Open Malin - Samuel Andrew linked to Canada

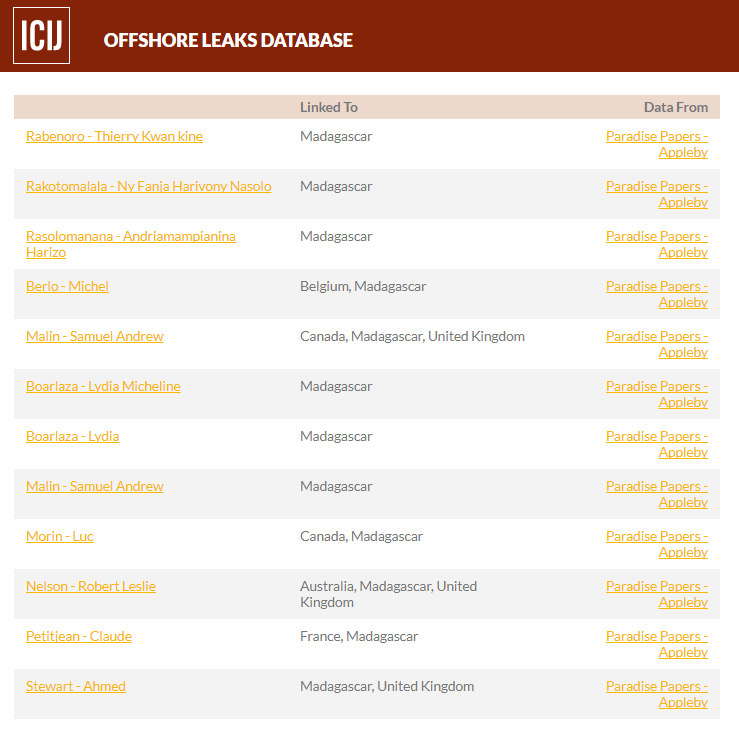click(95, 336)
